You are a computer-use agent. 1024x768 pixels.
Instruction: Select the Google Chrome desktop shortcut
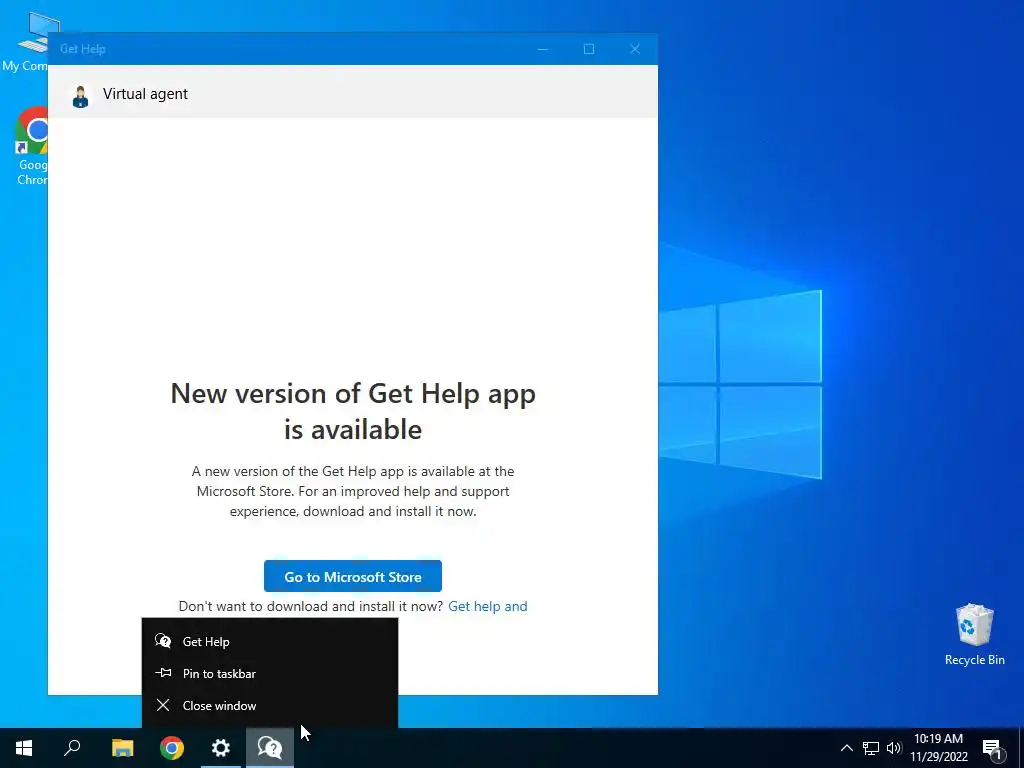point(31,146)
